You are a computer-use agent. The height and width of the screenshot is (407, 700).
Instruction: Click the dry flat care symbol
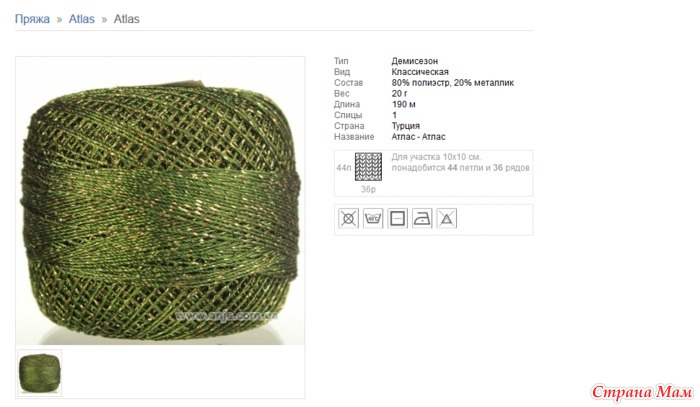[x=397, y=219]
